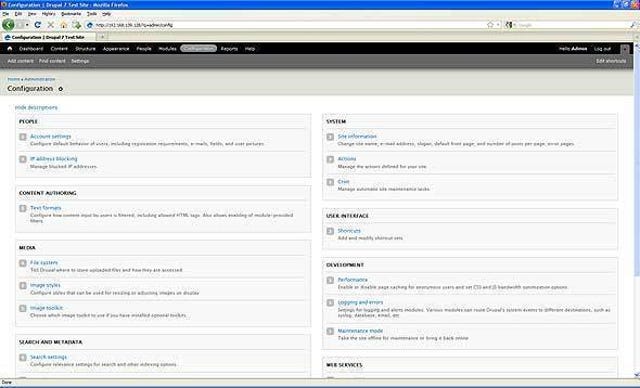
Task: Click icon next to Cron
Action: tap(330, 182)
